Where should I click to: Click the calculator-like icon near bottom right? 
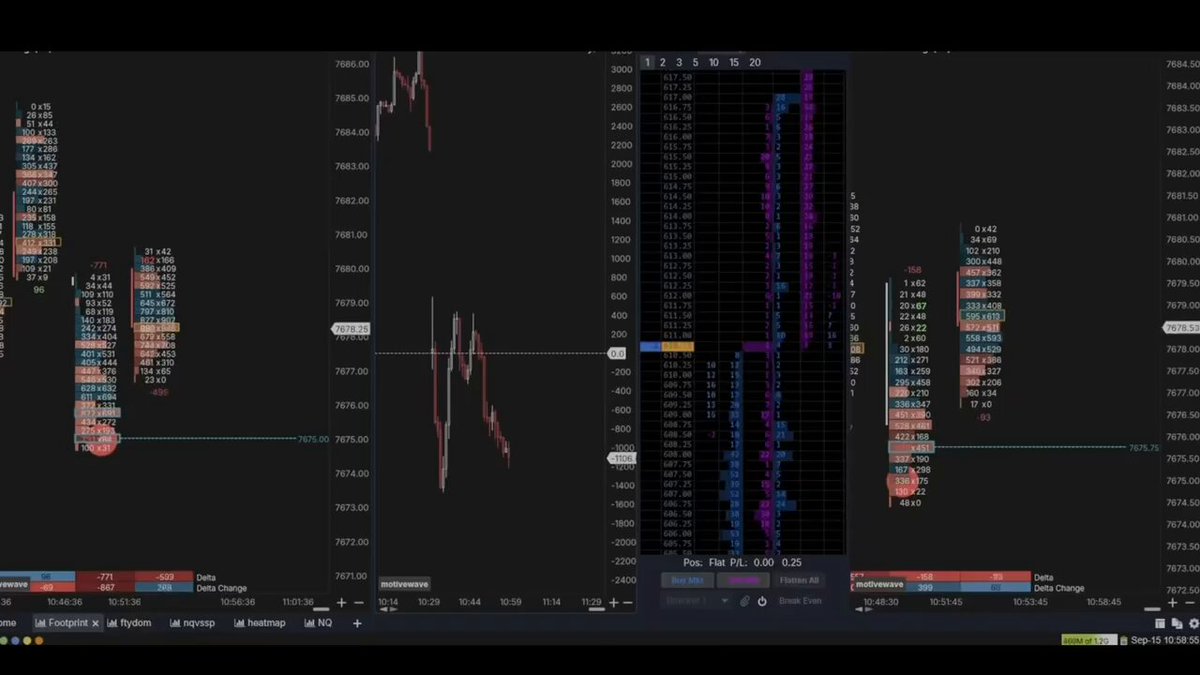(x=1160, y=623)
